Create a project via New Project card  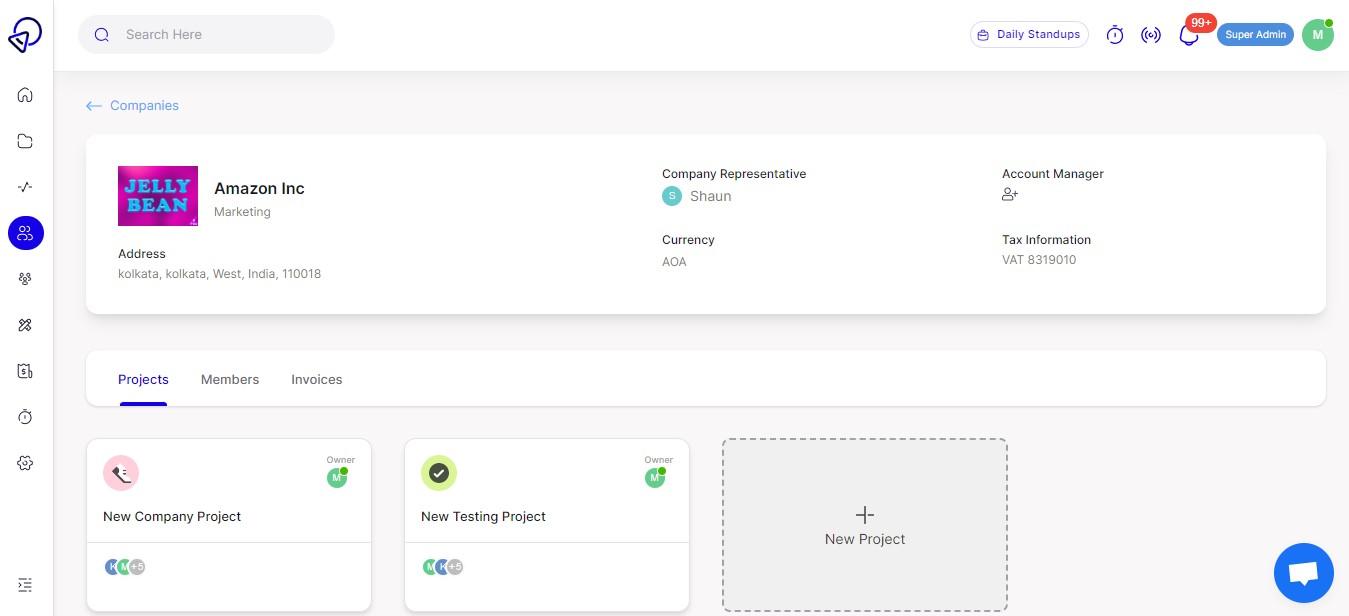(x=864, y=524)
